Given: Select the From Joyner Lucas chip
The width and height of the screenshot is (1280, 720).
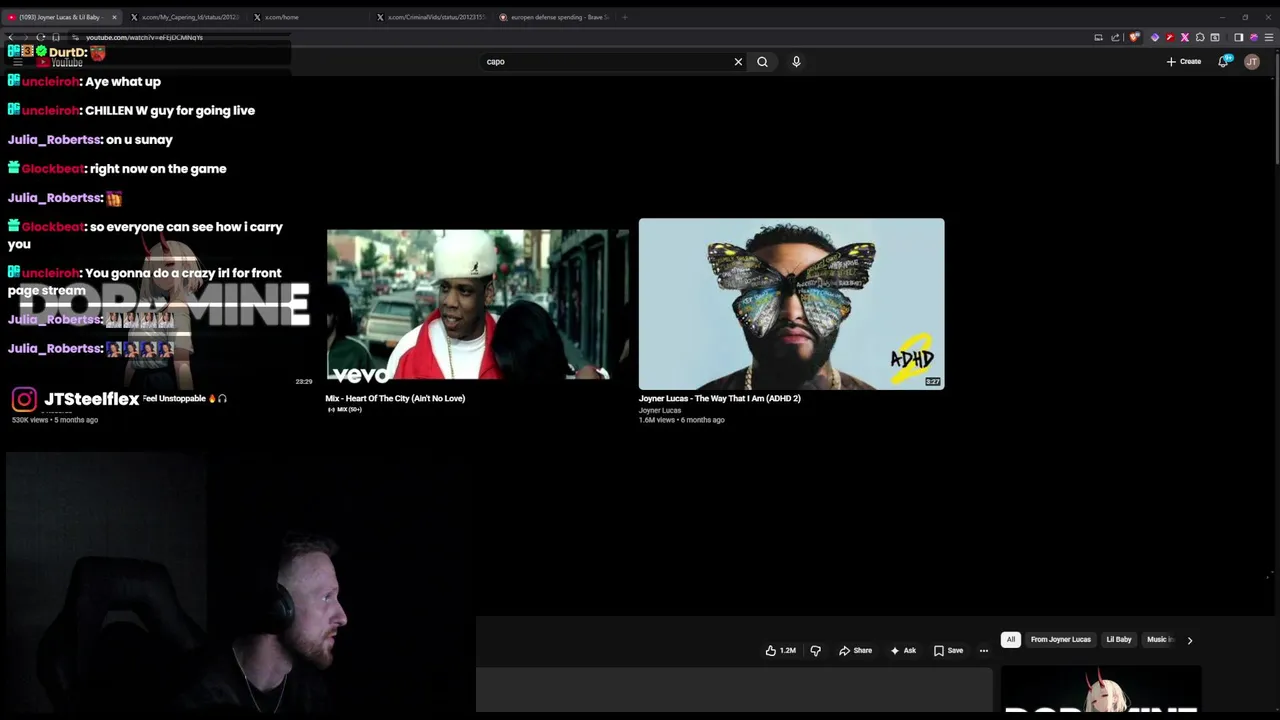Looking at the screenshot, I should [x=1060, y=640].
